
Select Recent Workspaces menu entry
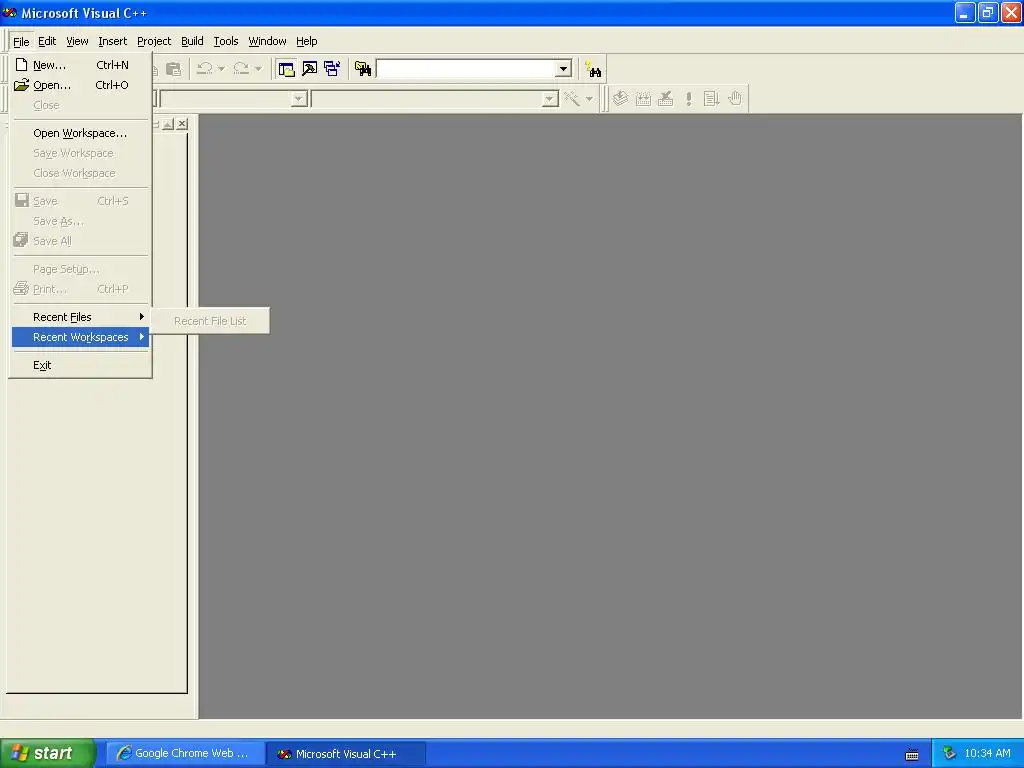click(81, 337)
